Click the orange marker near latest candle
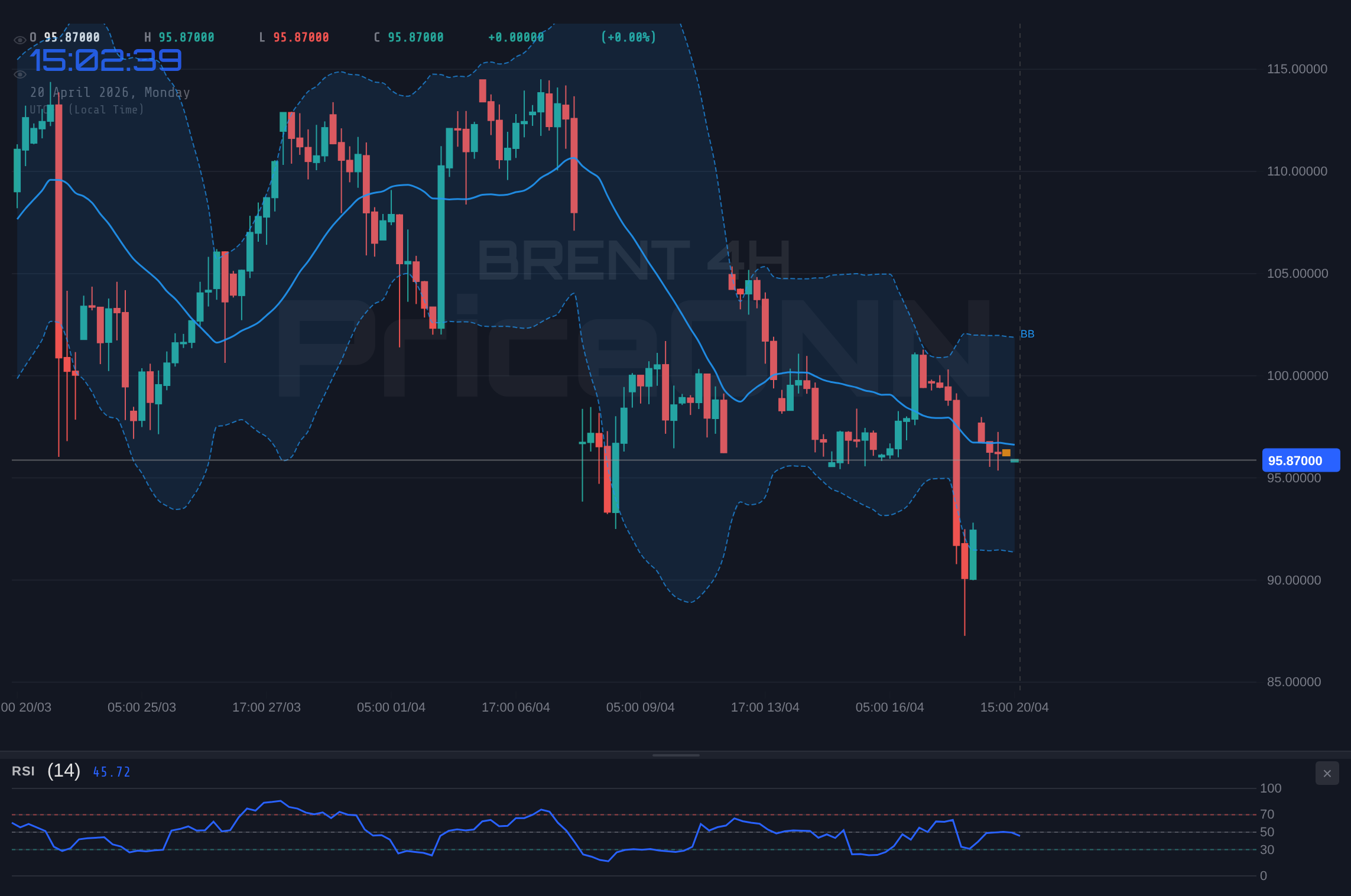 coord(1006,453)
